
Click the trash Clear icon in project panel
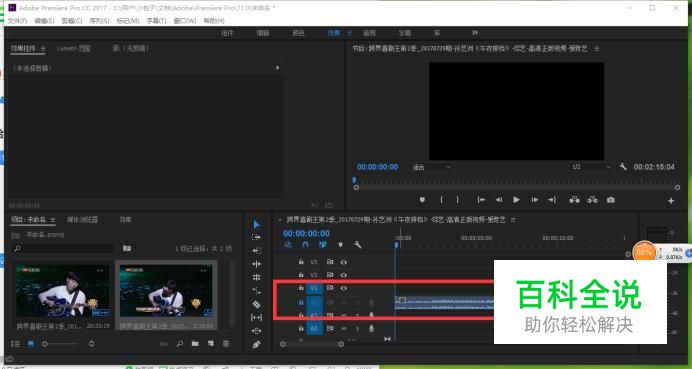tap(226, 344)
